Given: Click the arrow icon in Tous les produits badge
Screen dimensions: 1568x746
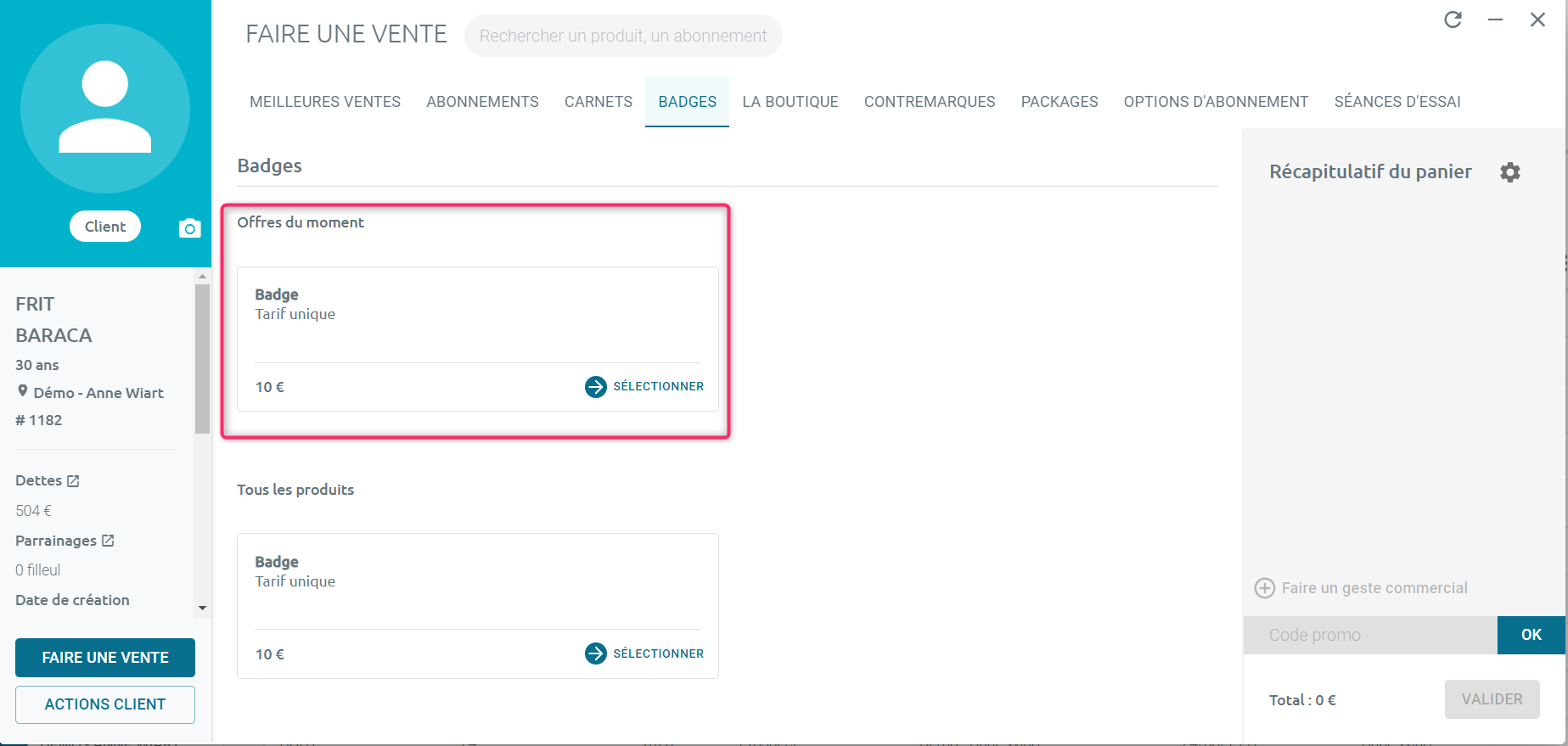Looking at the screenshot, I should pyautogui.click(x=596, y=653).
